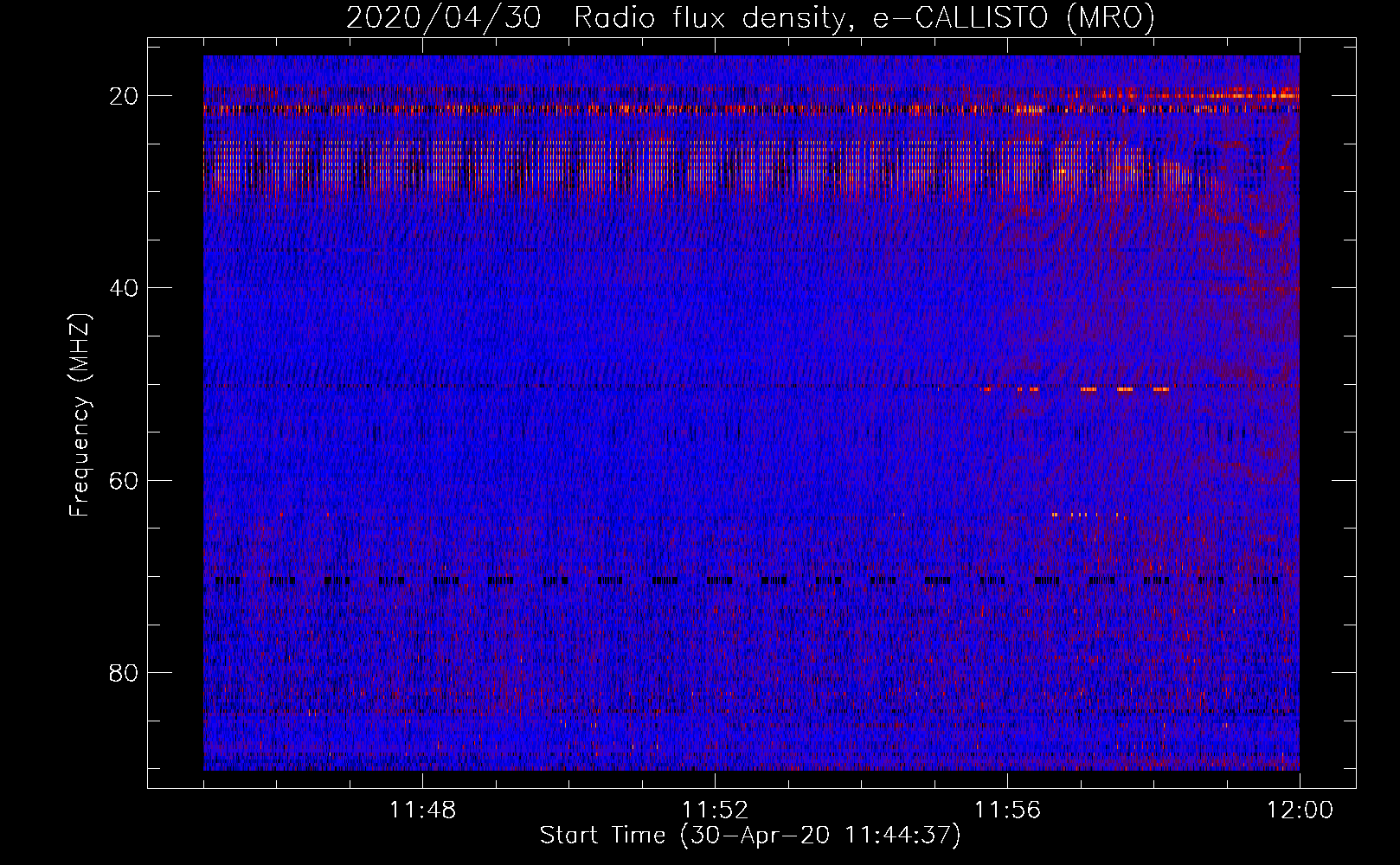Click the 'Frequency (MHZ)' axis label
The image size is (1400, 865).
click(80, 415)
